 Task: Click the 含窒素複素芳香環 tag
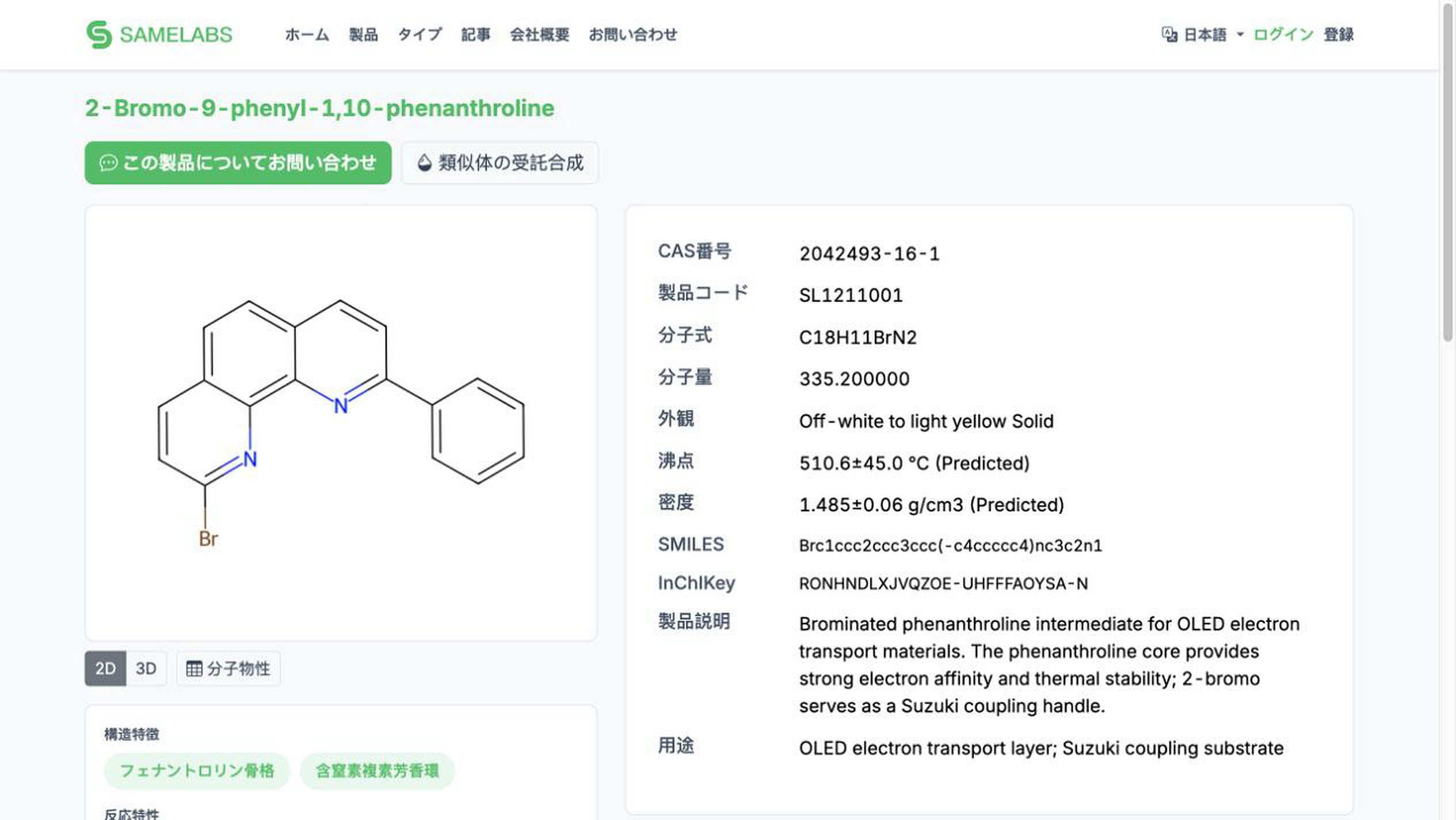click(378, 771)
